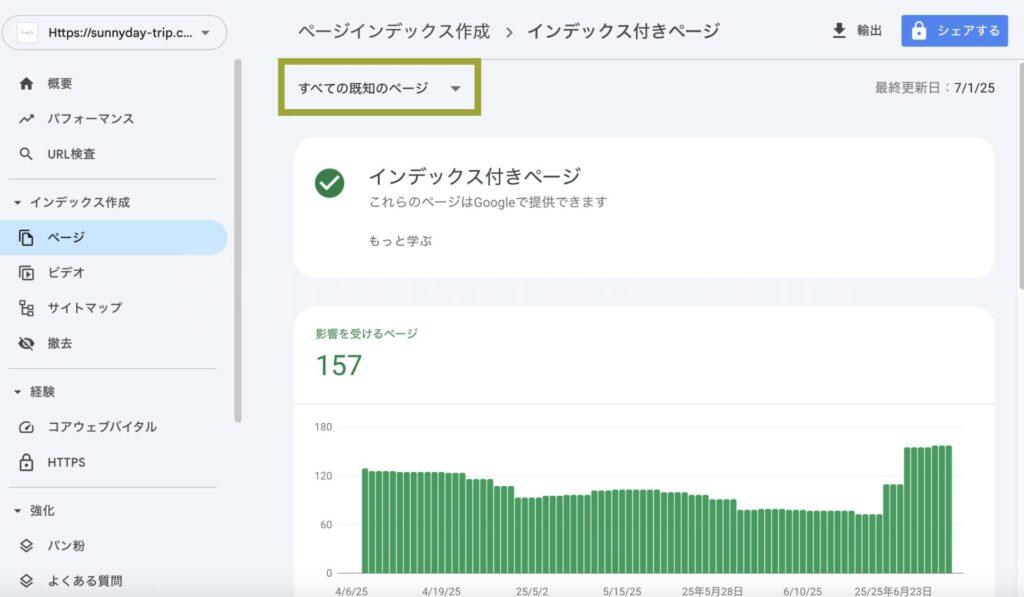
Task: Click the home icon beside 概要
Action: 27,84
